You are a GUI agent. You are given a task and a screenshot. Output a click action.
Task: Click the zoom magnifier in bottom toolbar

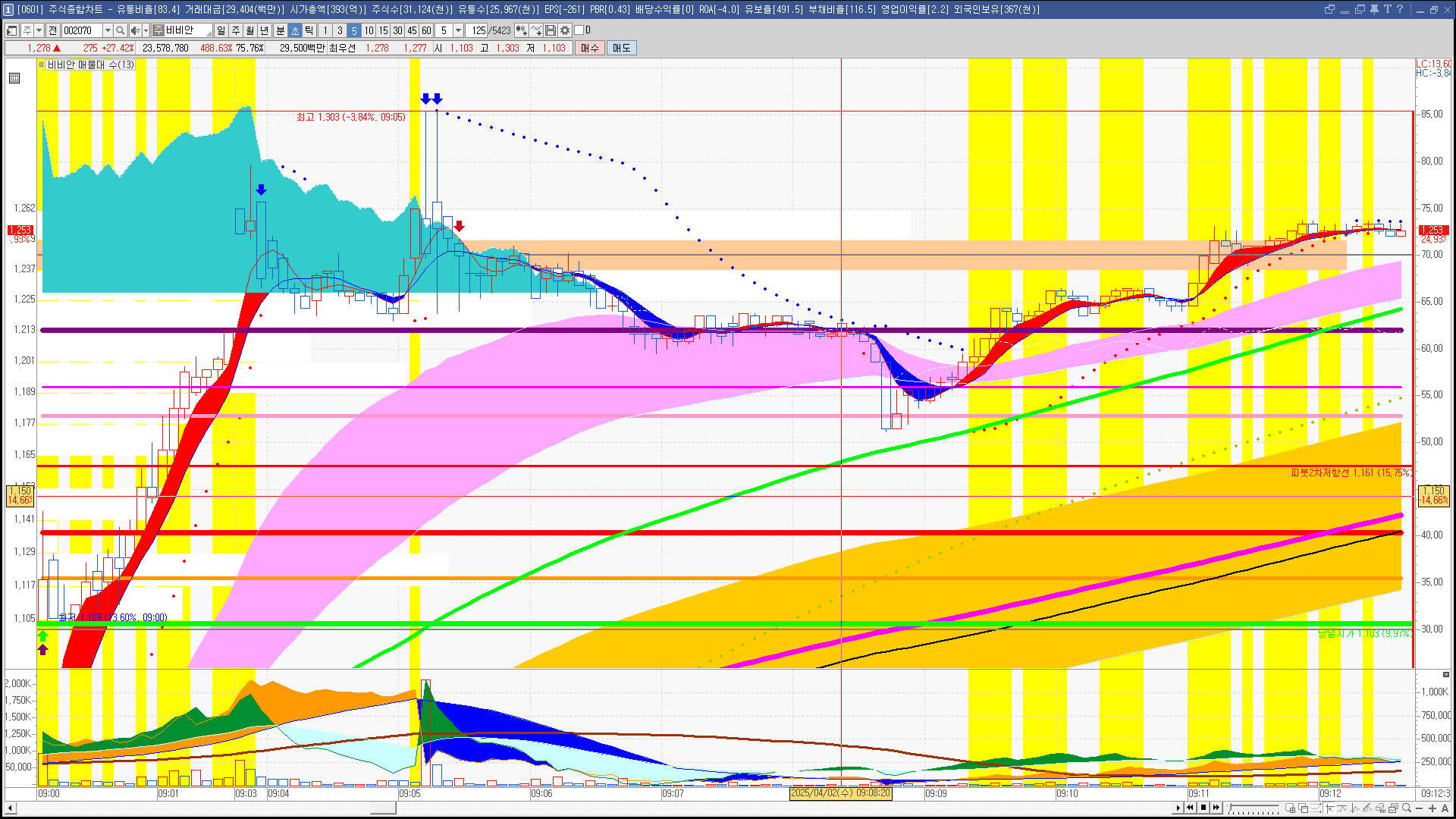(x=1407, y=808)
